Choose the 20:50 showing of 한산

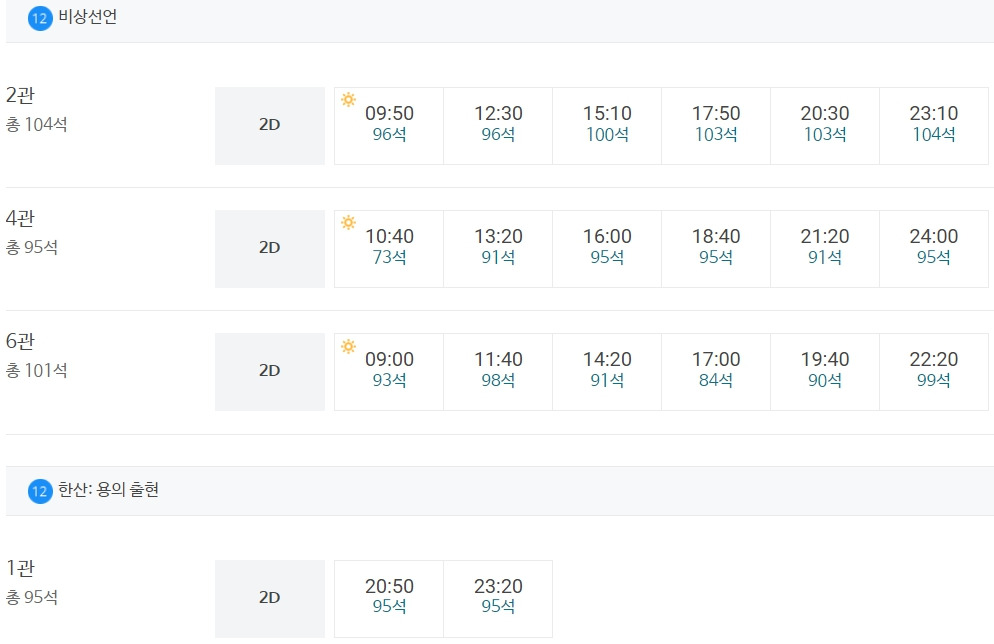click(389, 598)
